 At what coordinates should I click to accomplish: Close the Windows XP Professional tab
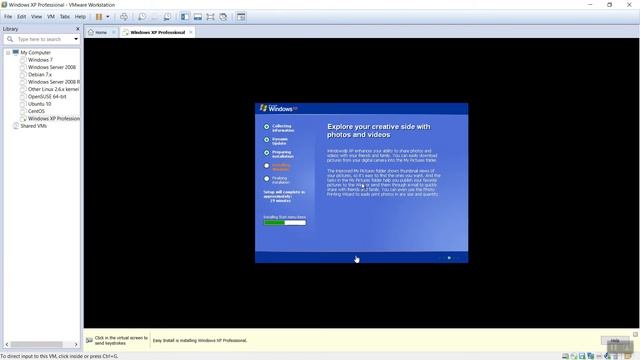[x=191, y=32]
